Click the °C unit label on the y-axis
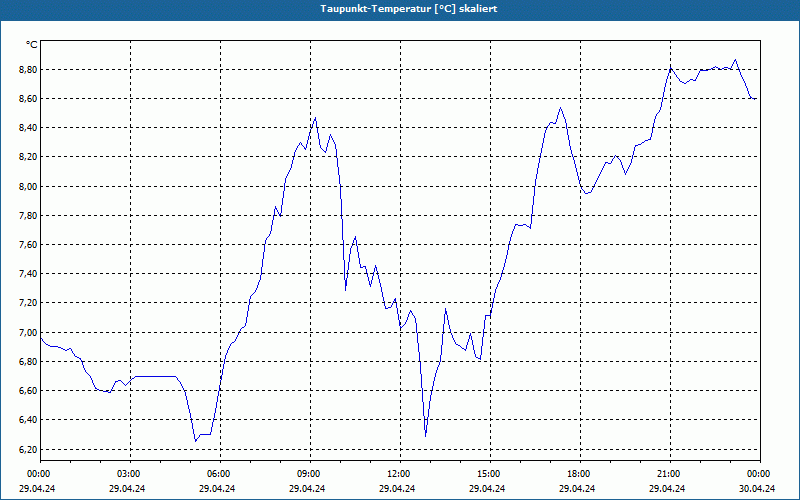This screenshot has height=500, width=800. [x=32, y=45]
